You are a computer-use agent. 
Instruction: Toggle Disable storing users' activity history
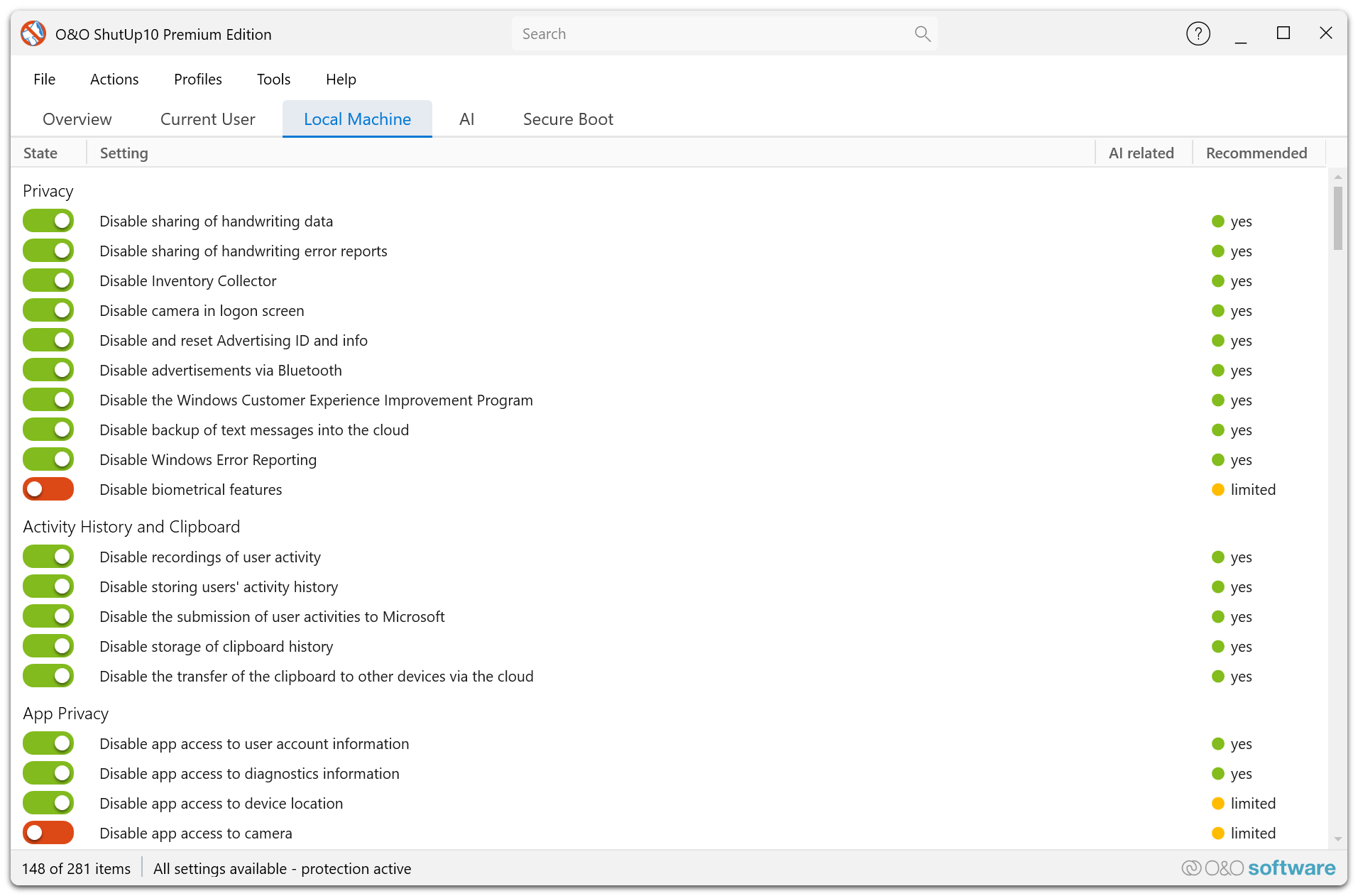pyautogui.click(x=48, y=586)
